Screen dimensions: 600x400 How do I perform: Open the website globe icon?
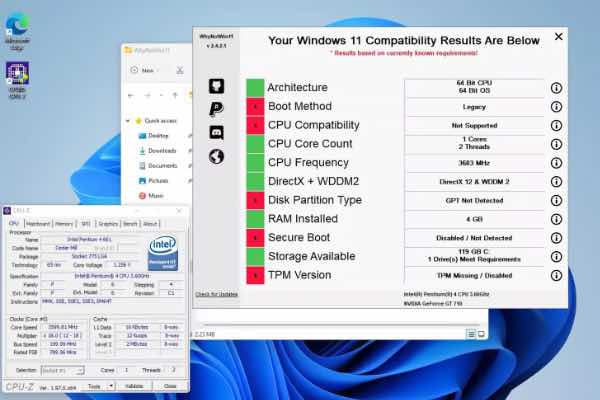coord(216,156)
